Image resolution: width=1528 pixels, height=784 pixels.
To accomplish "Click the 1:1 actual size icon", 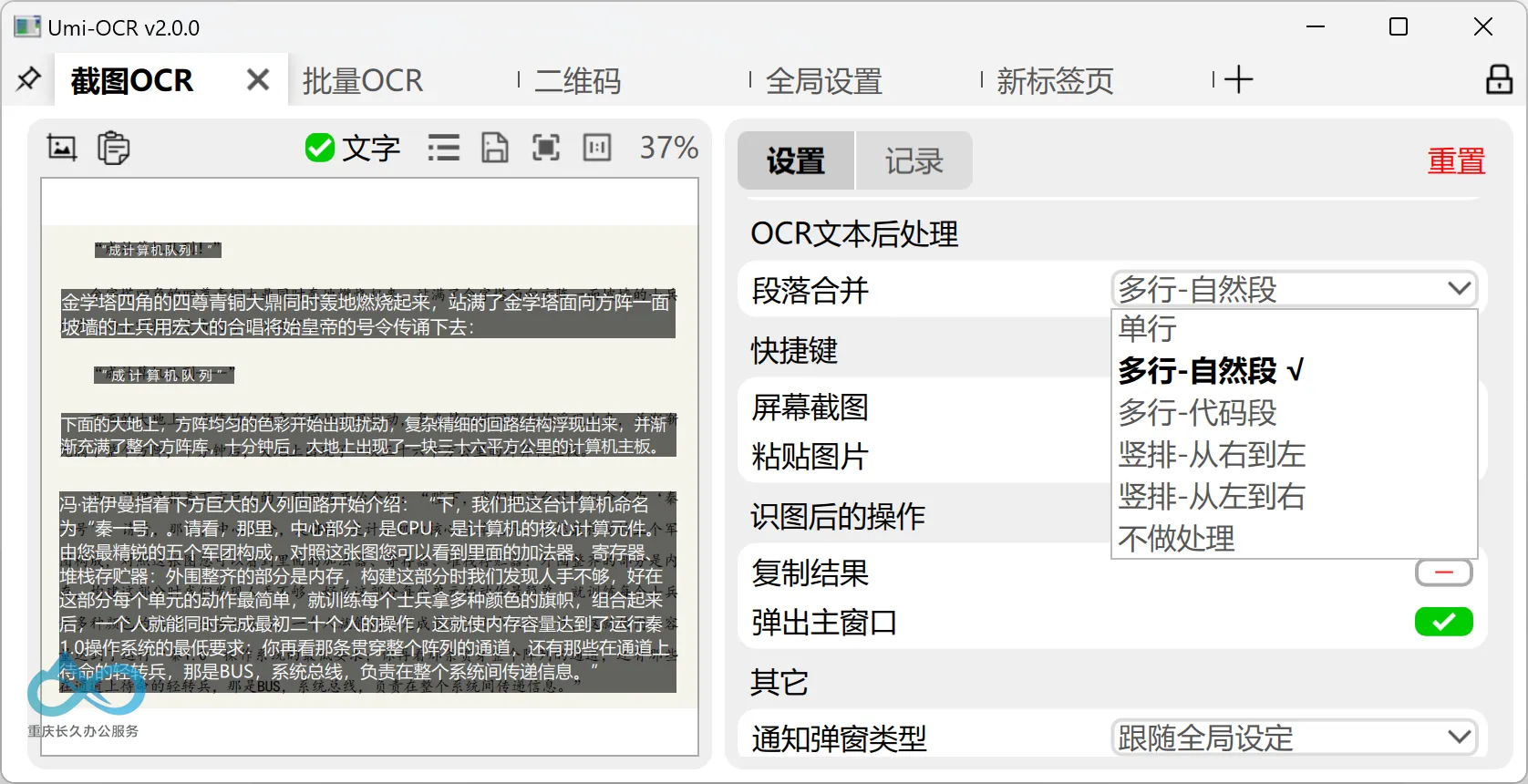I will tap(597, 148).
